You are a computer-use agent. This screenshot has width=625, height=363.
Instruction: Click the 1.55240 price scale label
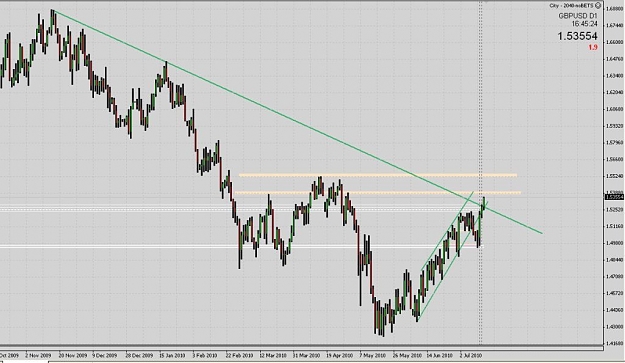(x=614, y=176)
